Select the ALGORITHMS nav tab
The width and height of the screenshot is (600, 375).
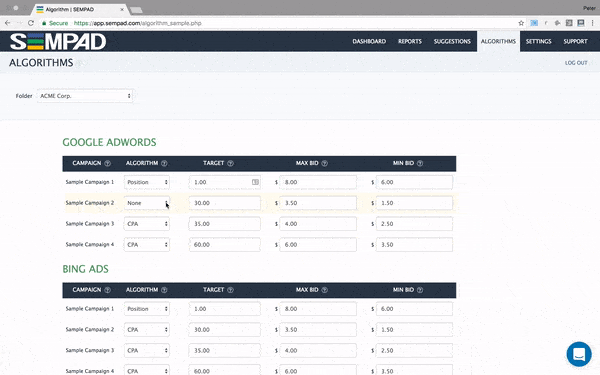pos(498,41)
